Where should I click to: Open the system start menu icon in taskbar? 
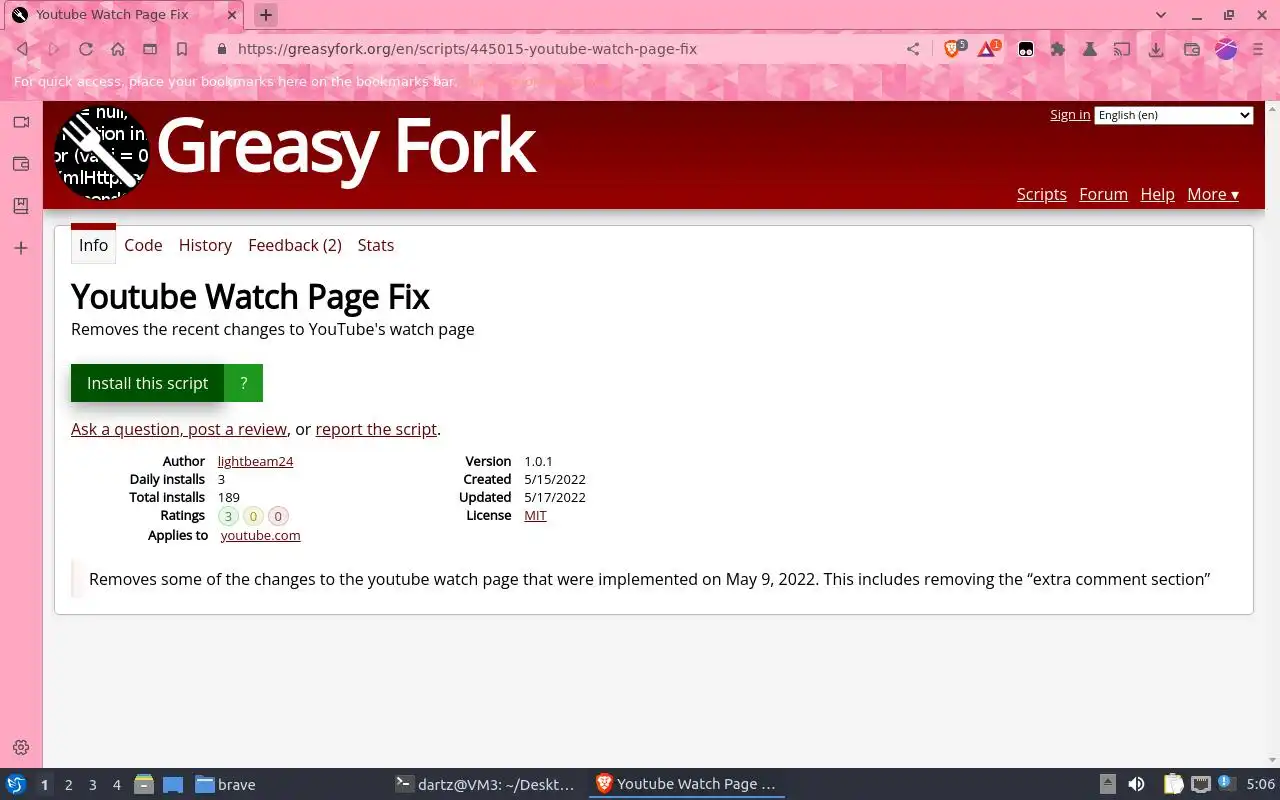click(x=16, y=784)
